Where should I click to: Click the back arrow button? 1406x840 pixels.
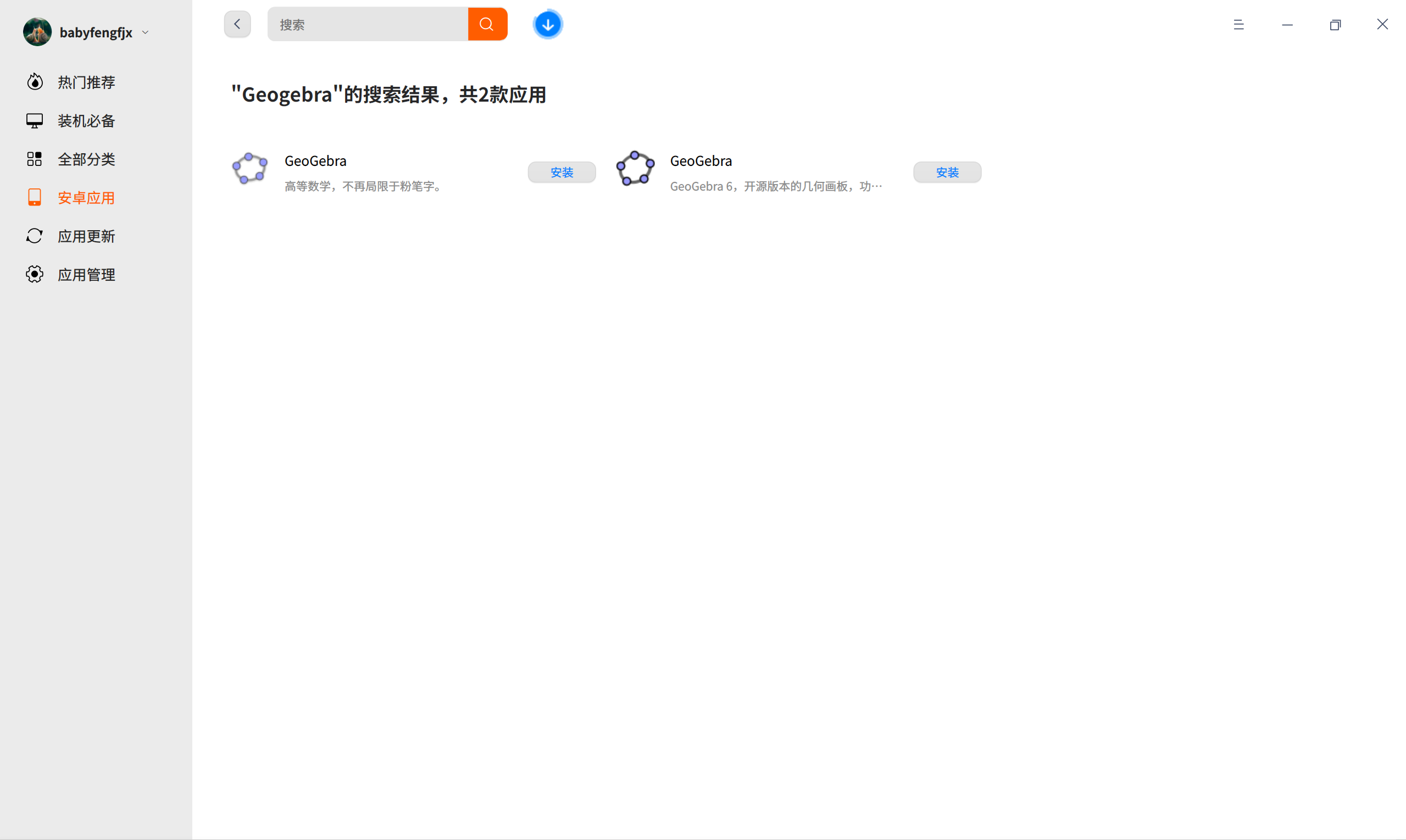point(237,24)
